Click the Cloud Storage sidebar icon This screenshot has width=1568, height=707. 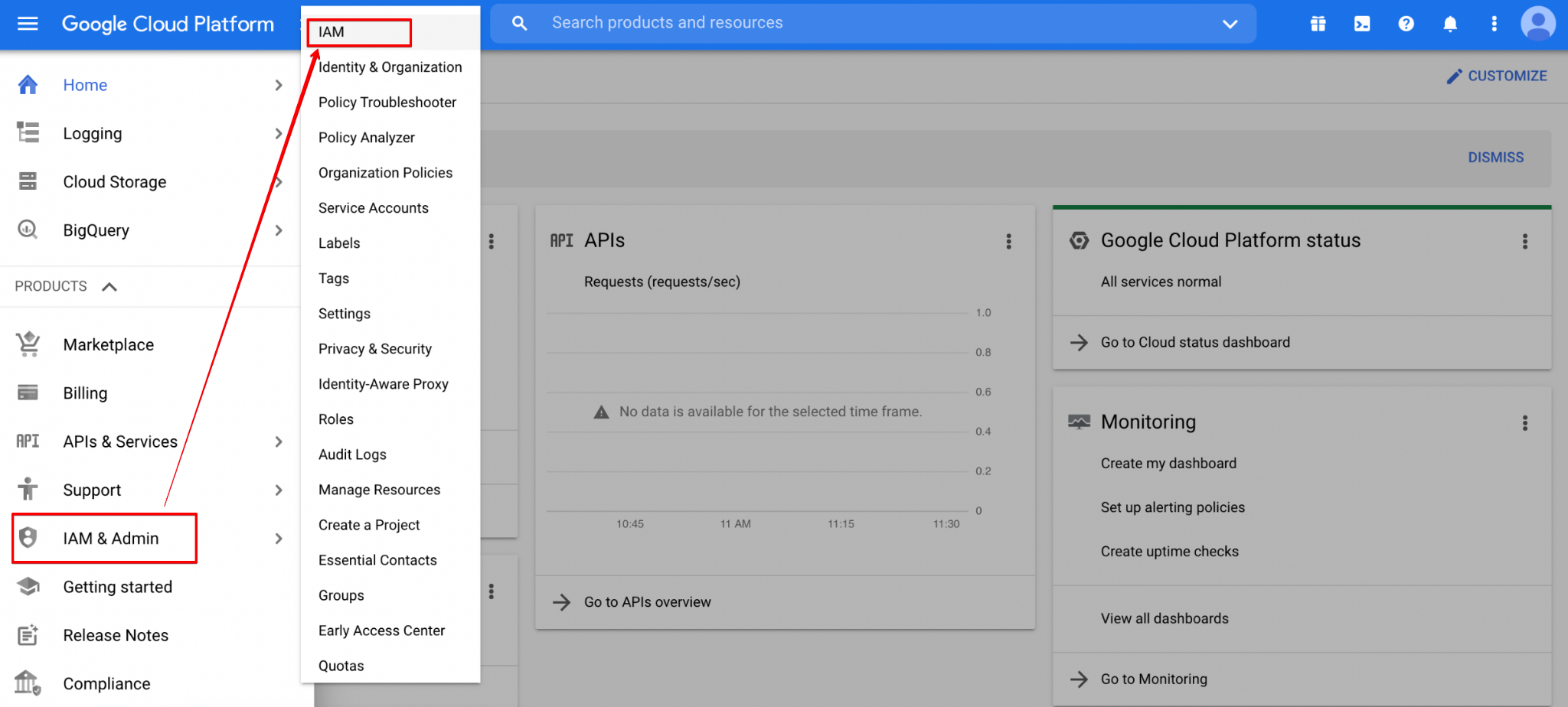point(28,181)
